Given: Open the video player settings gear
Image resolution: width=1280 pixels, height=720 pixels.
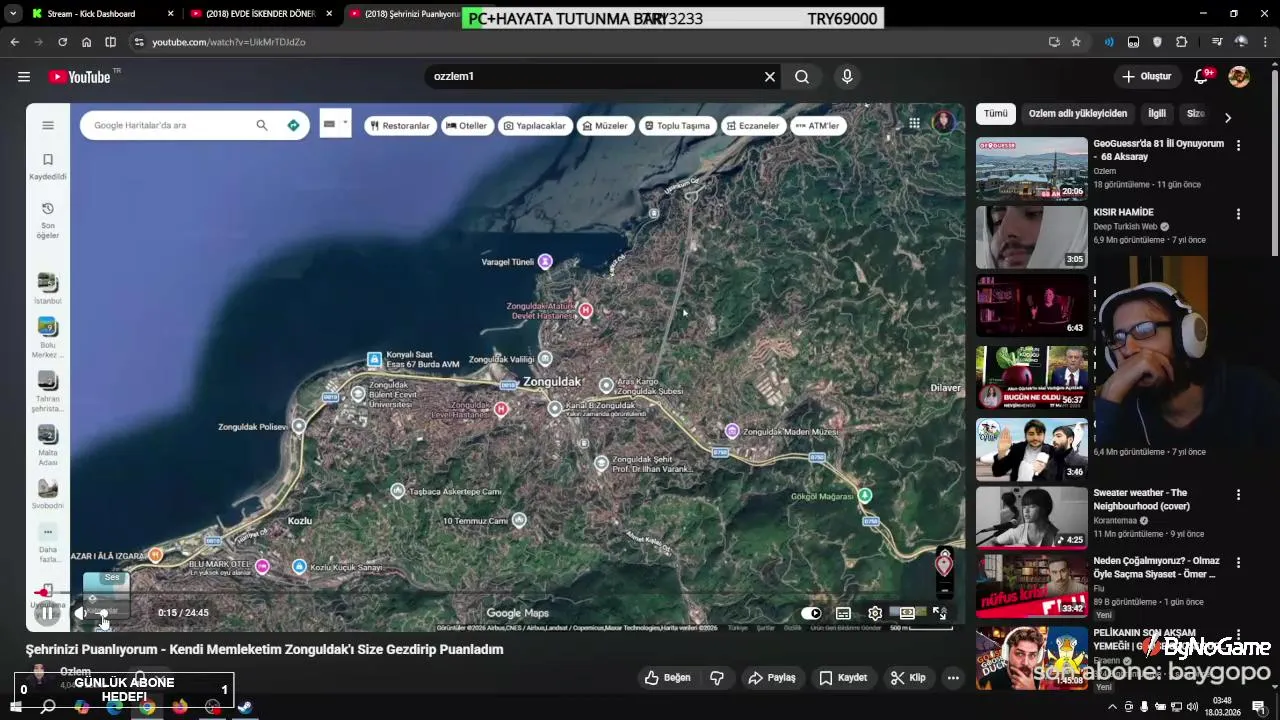Looking at the screenshot, I should [875, 613].
